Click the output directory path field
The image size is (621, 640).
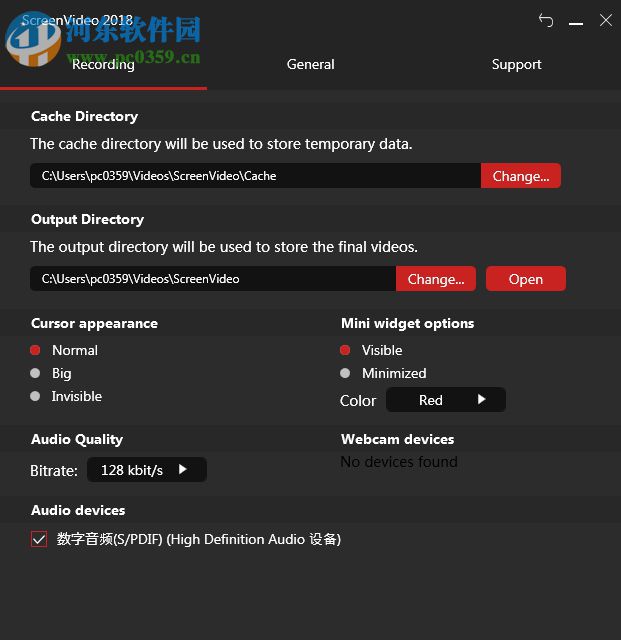pyautogui.click(x=213, y=279)
